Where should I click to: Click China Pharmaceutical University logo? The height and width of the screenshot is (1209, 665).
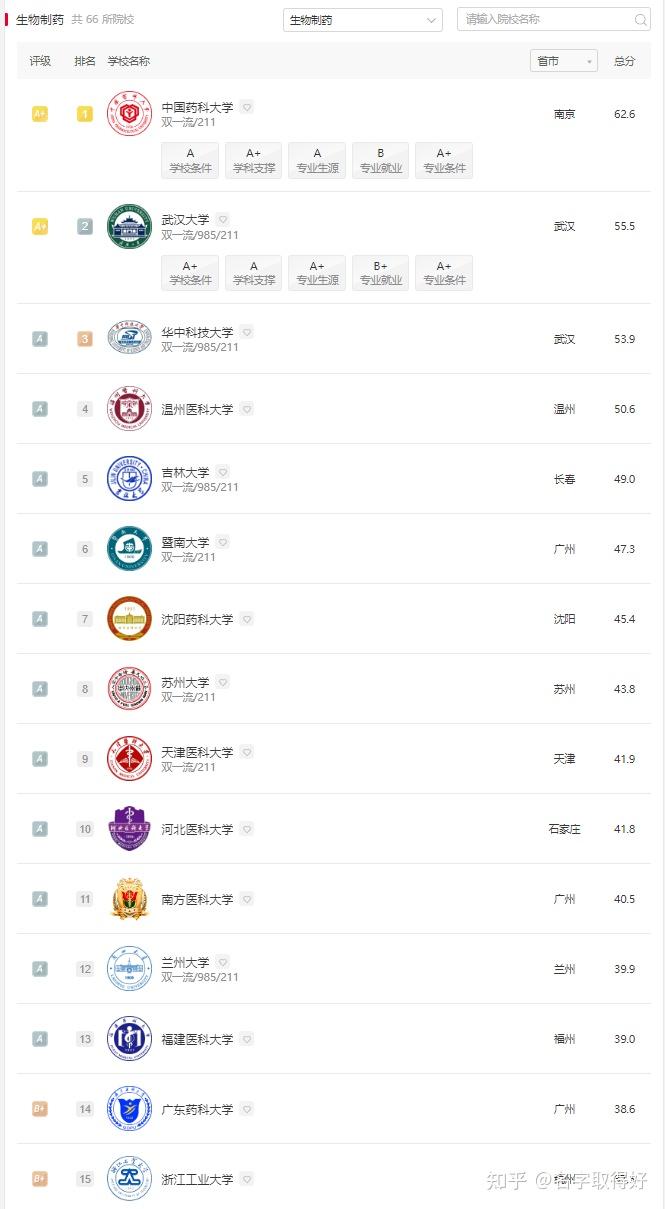pyautogui.click(x=129, y=114)
